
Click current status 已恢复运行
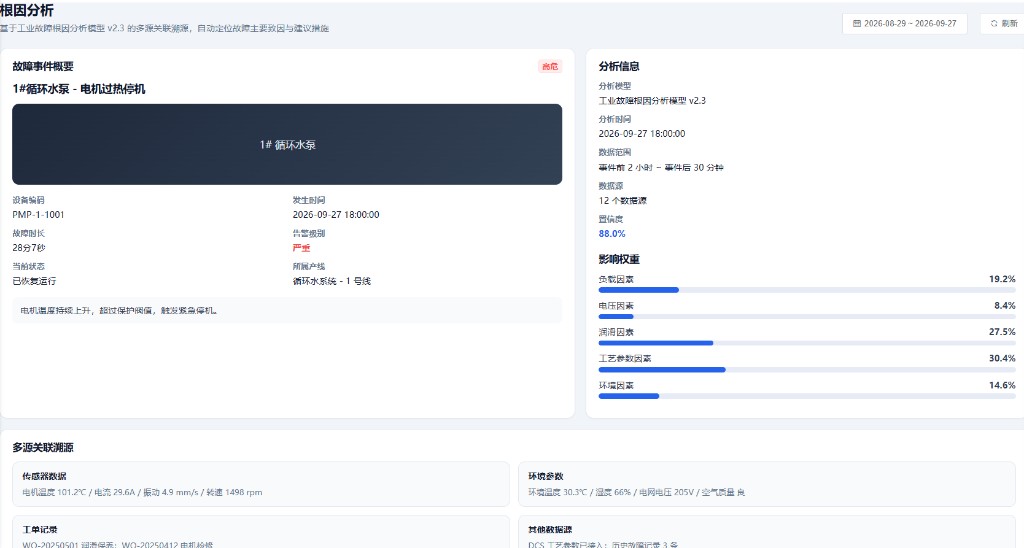[34, 282]
